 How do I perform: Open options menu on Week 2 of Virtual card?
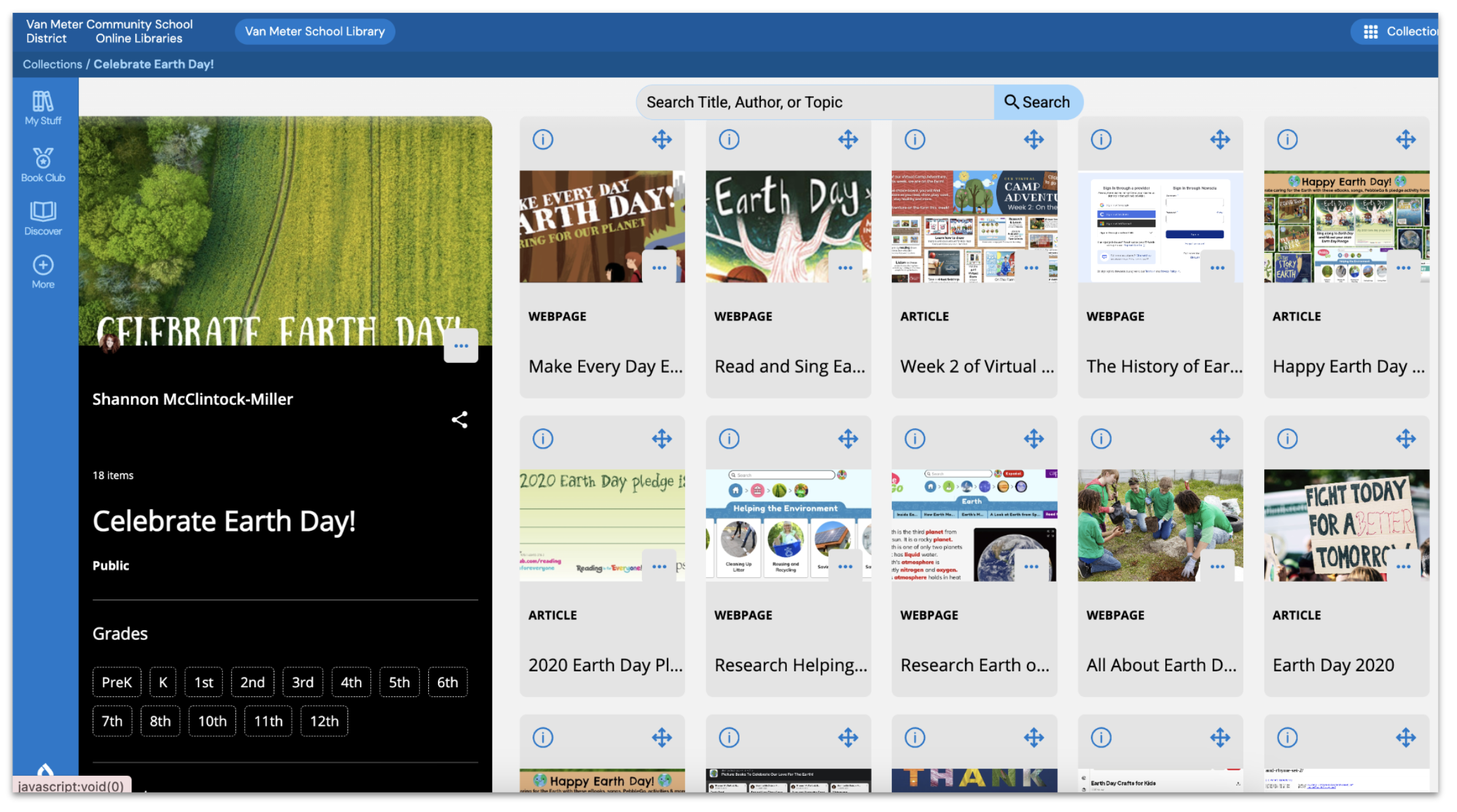(x=1032, y=268)
